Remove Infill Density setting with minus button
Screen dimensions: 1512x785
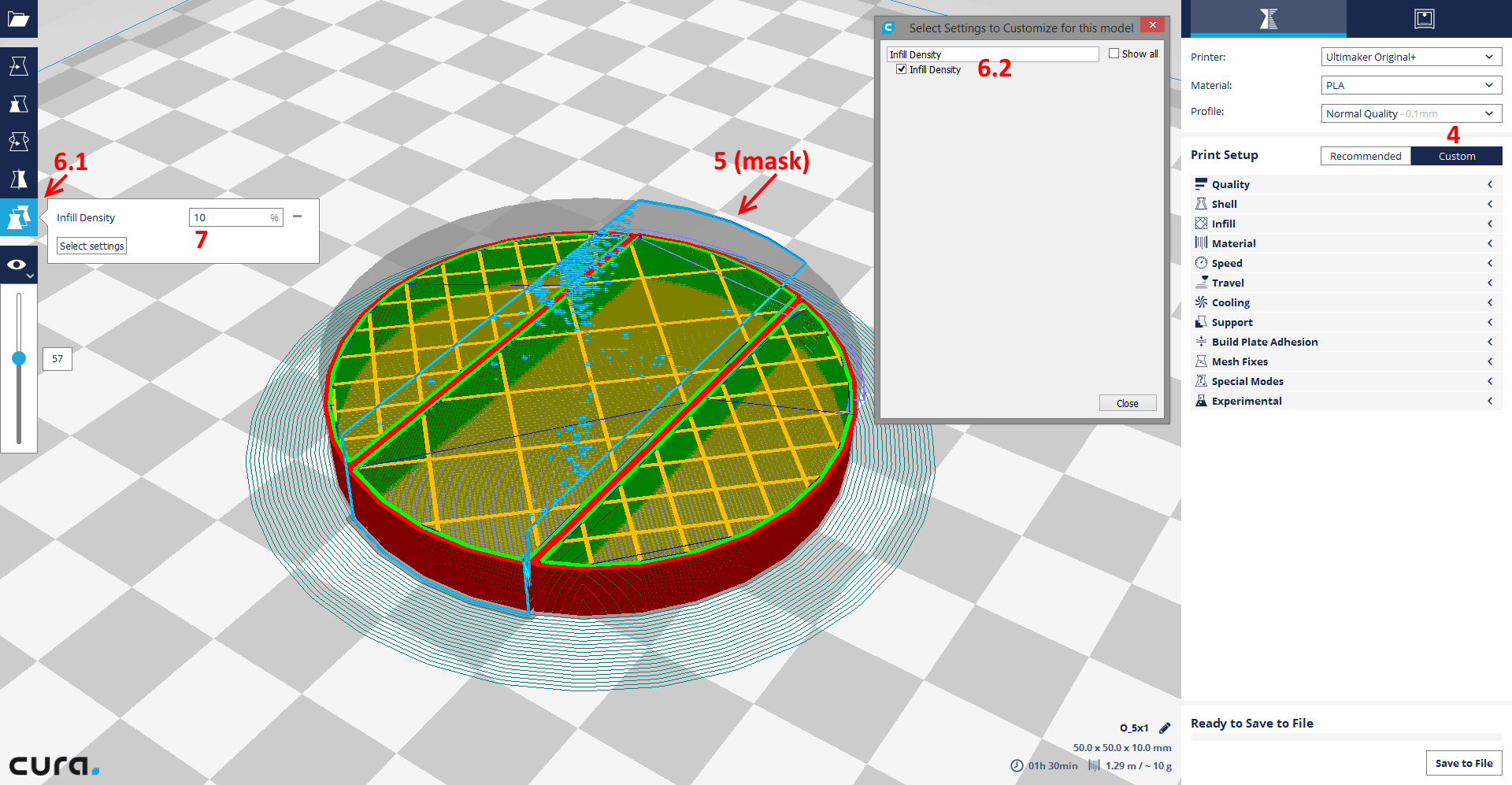[x=298, y=217]
